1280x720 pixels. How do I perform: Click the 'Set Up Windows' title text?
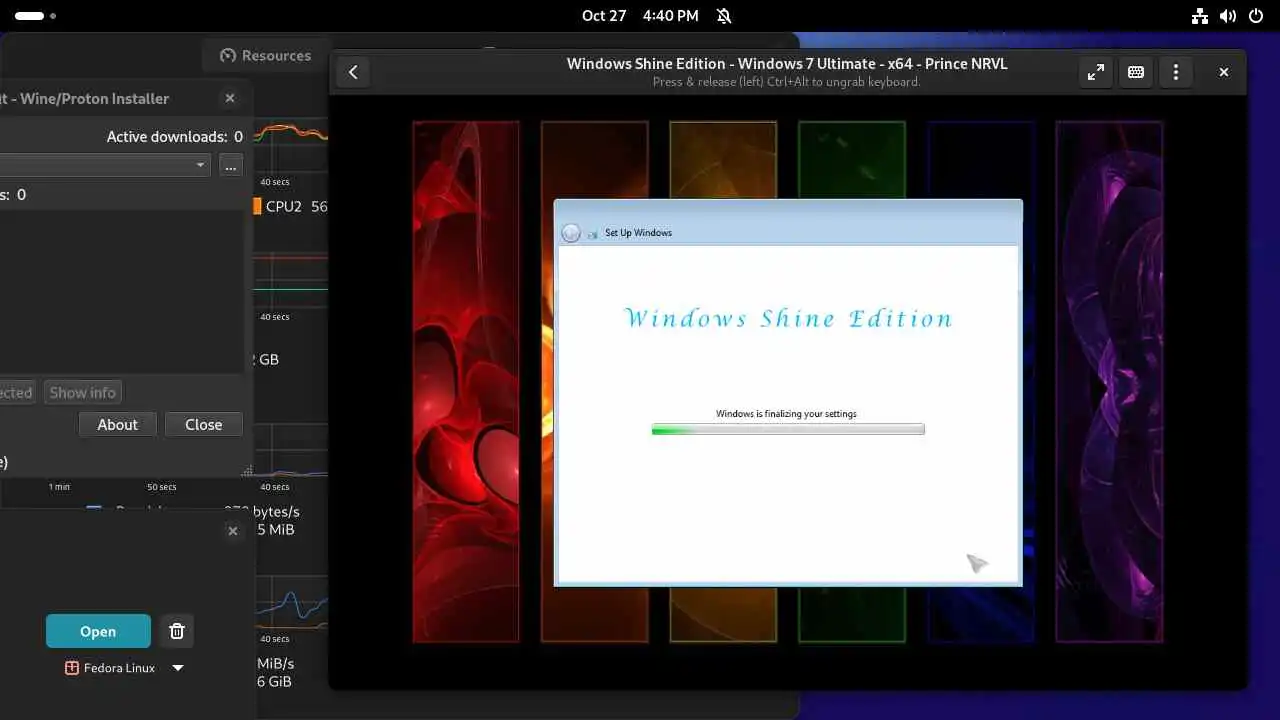coord(638,232)
